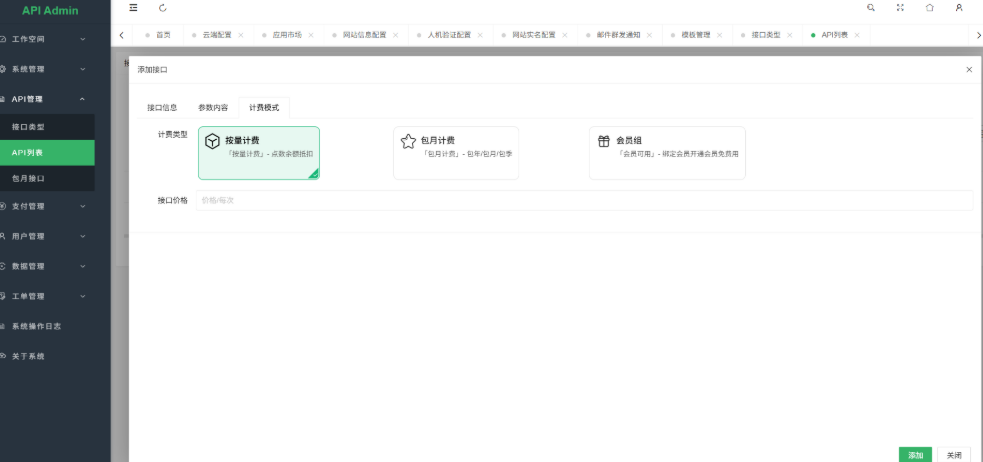The width and height of the screenshot is (983, 462).
Task: Click the theme shirt icon in header
Action: coord(930,8)
